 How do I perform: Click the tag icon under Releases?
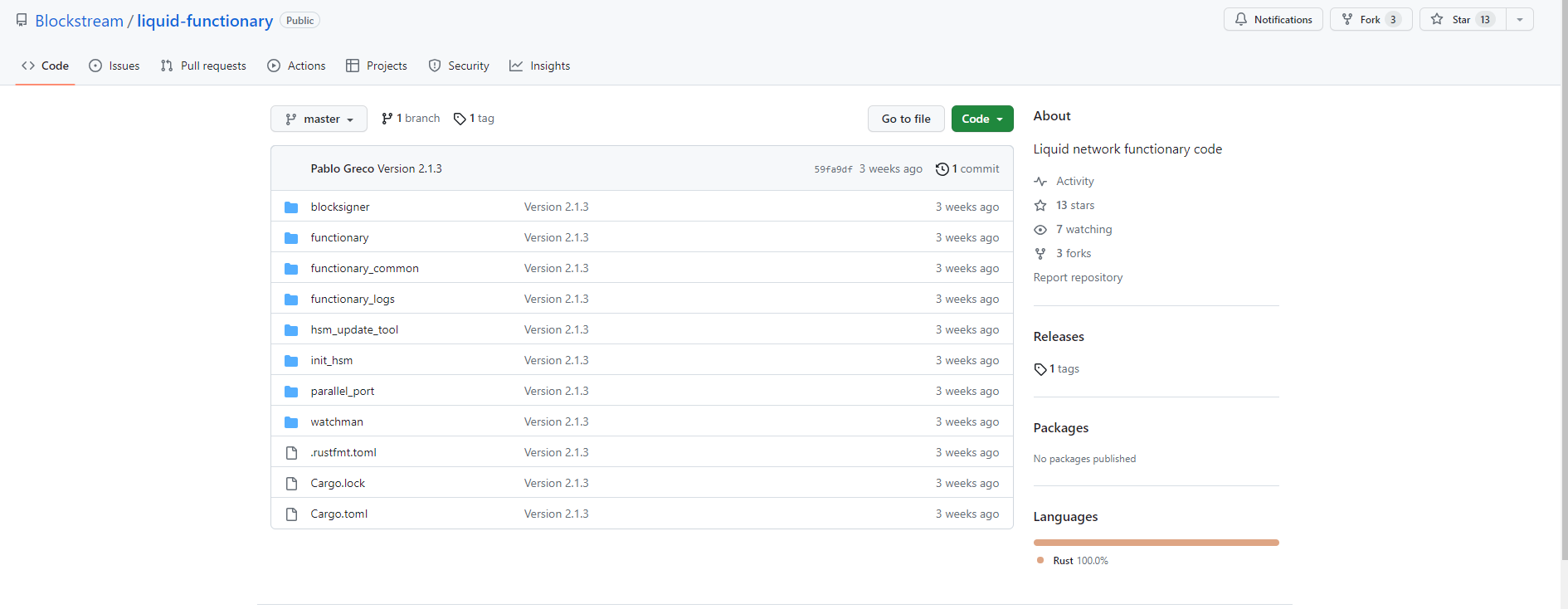coord(1040,369)
